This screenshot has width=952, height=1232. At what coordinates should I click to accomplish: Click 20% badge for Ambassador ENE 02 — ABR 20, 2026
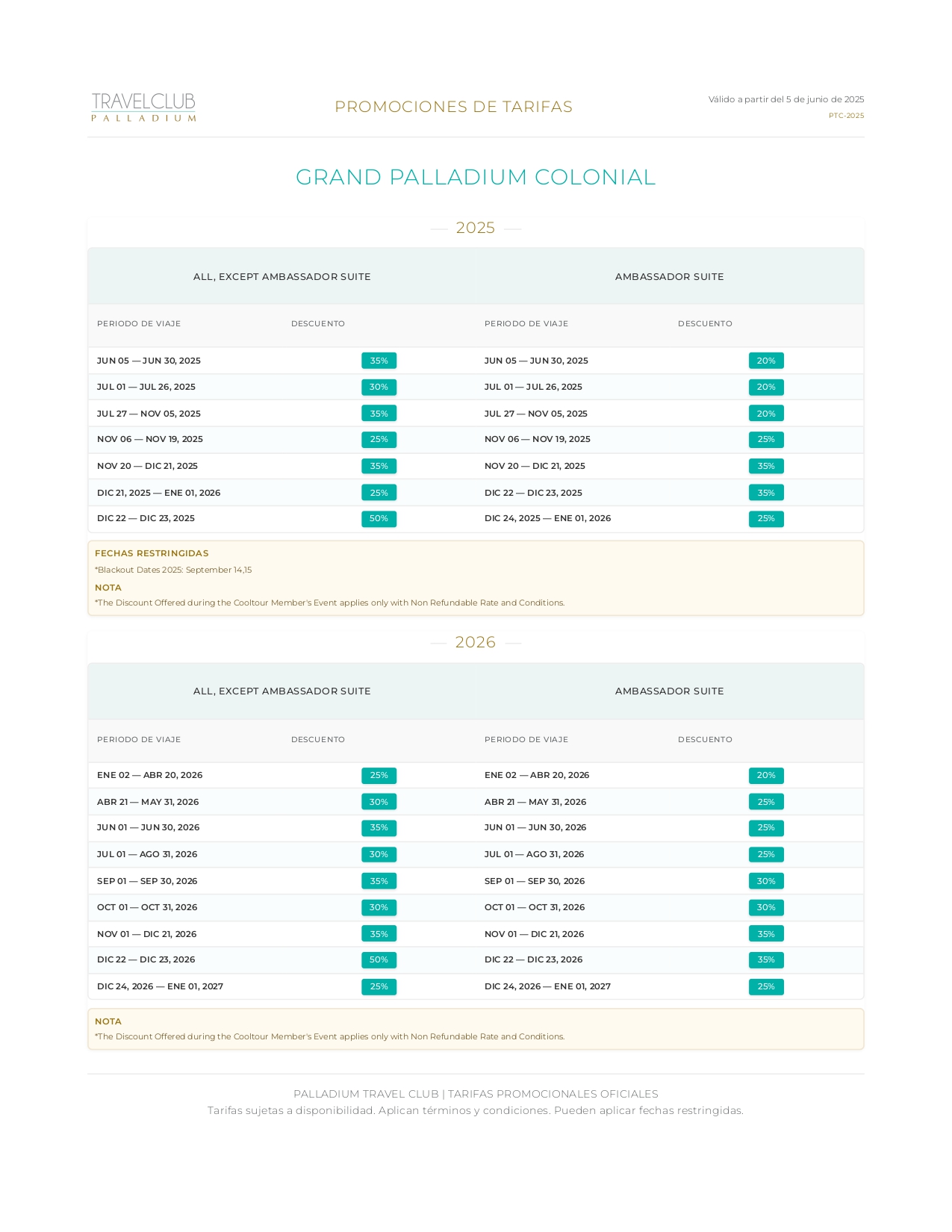click(x=766, y=775)
